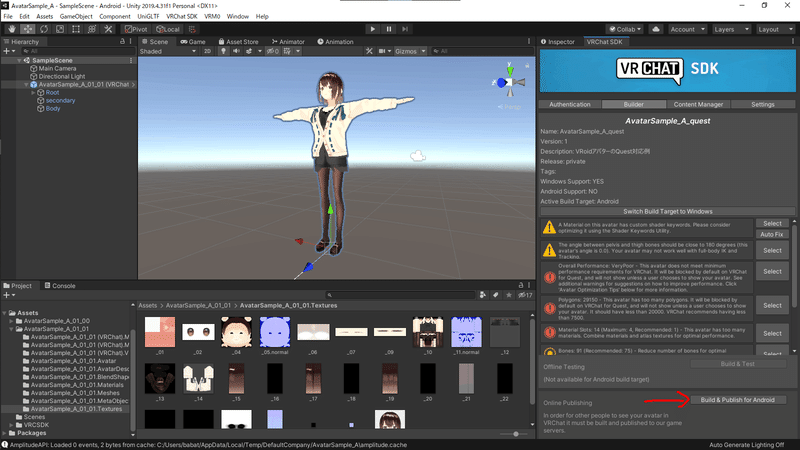Open the Settings SDK tab
Viewport: 800px width, 450px height.
pyautogui.click(x=763, y=104)
